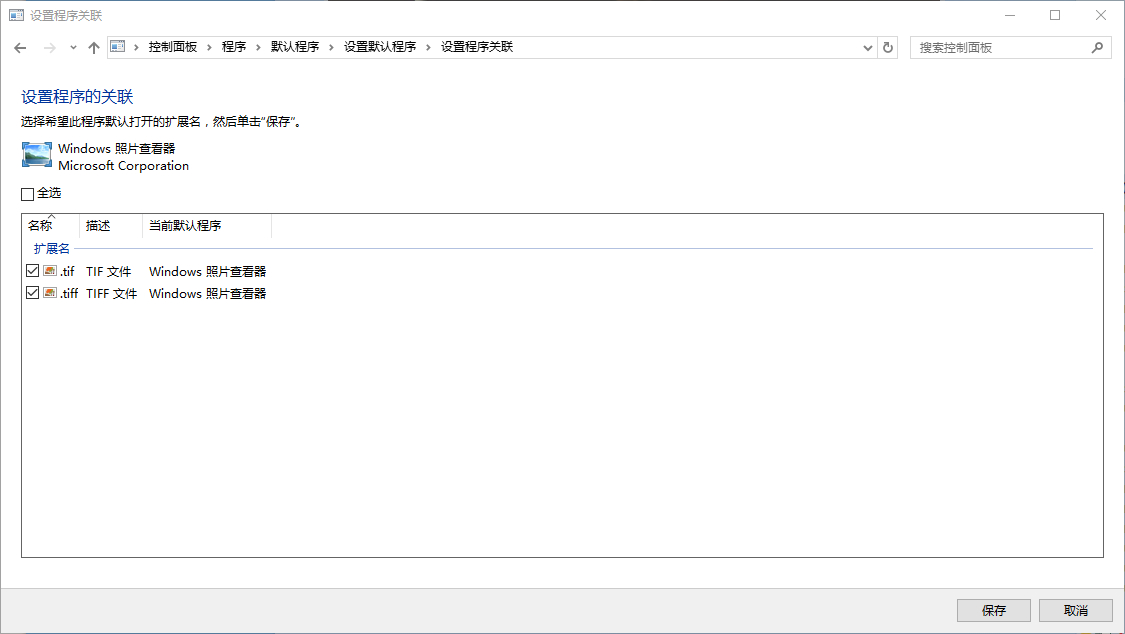Minimize the 设置程序关联 window
The height and width of the screenshot is (634, 1125).
(x=1009, y=15)
